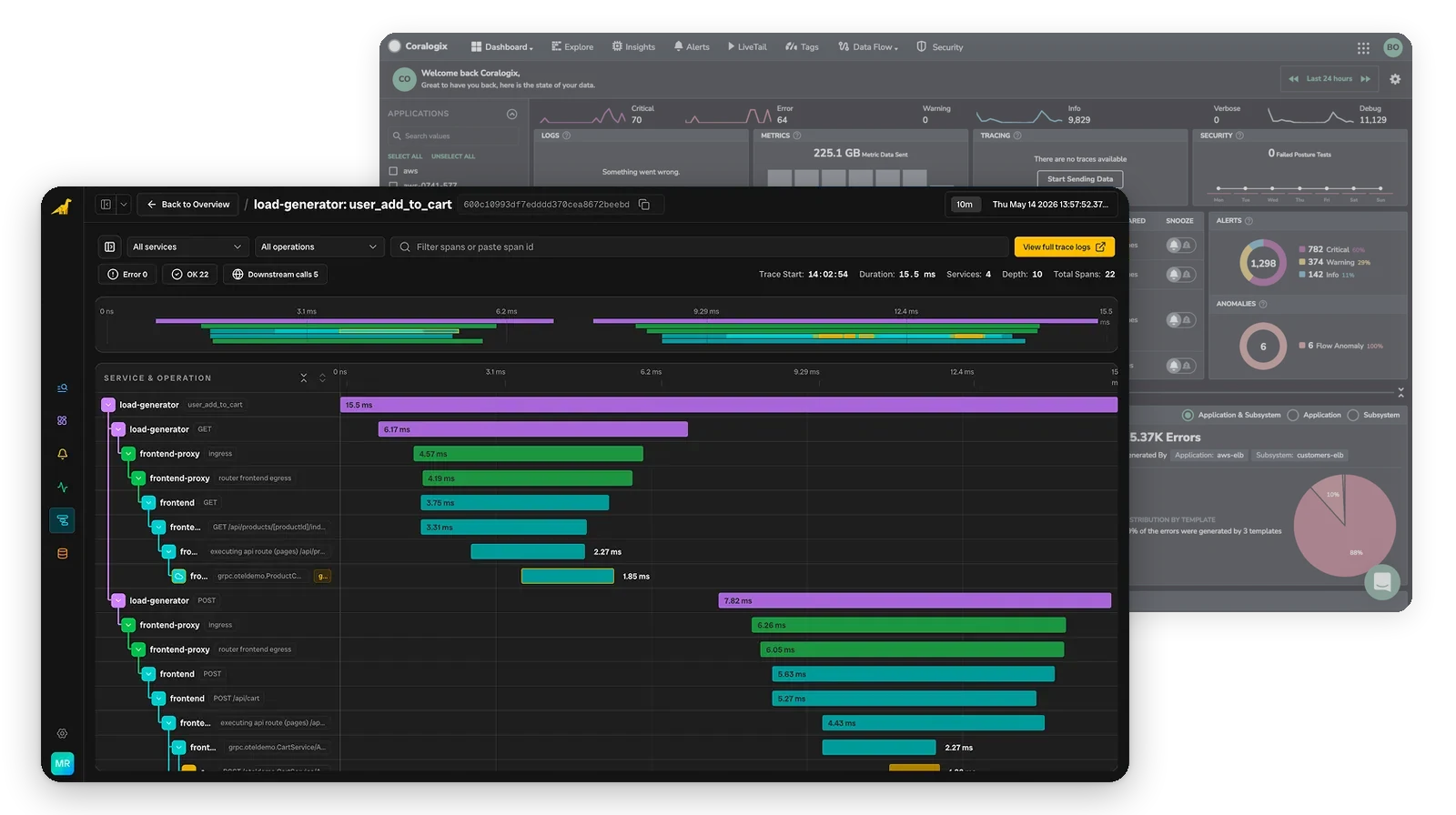Open the All operations dropdown
The image size is (1456, 815).
(x=318, y=247)
